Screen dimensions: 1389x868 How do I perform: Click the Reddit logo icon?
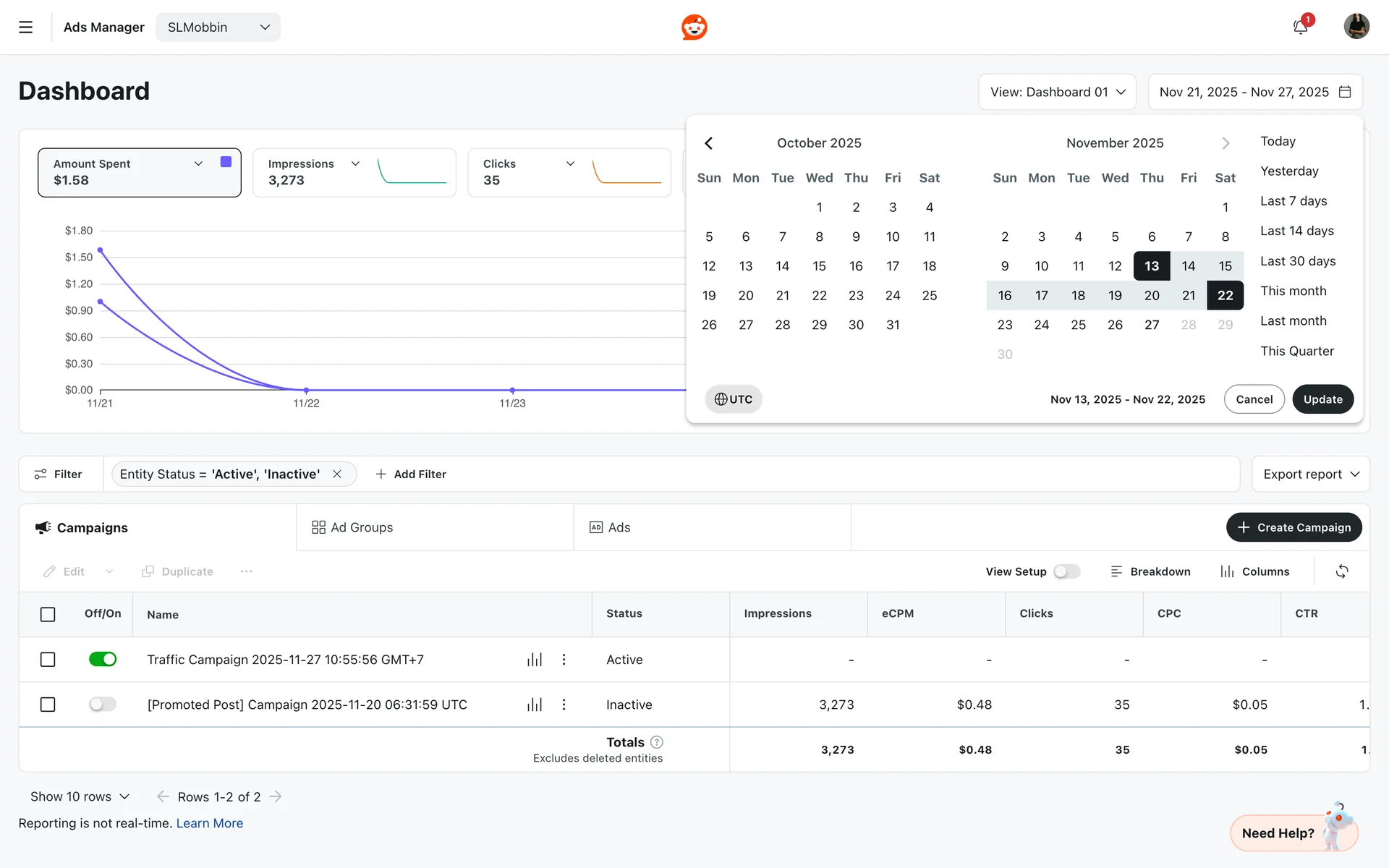pos(694,27)
